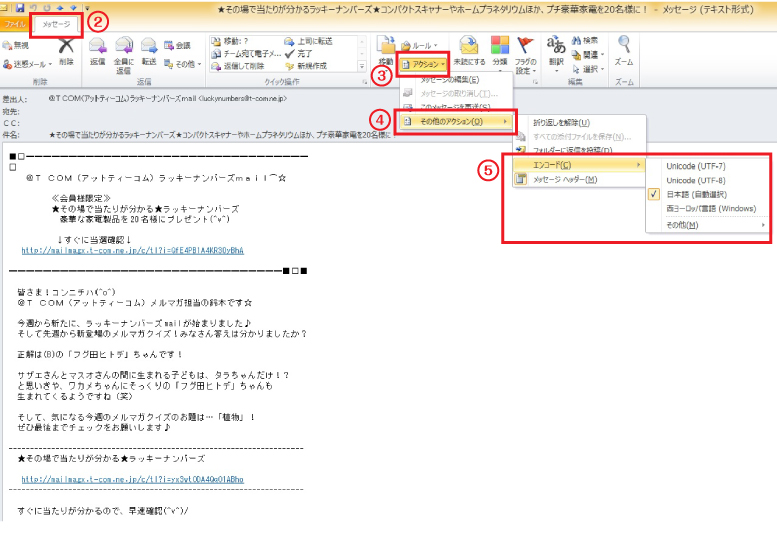
Task: Choose quick step 返信して削除
Action: (238, 66)
